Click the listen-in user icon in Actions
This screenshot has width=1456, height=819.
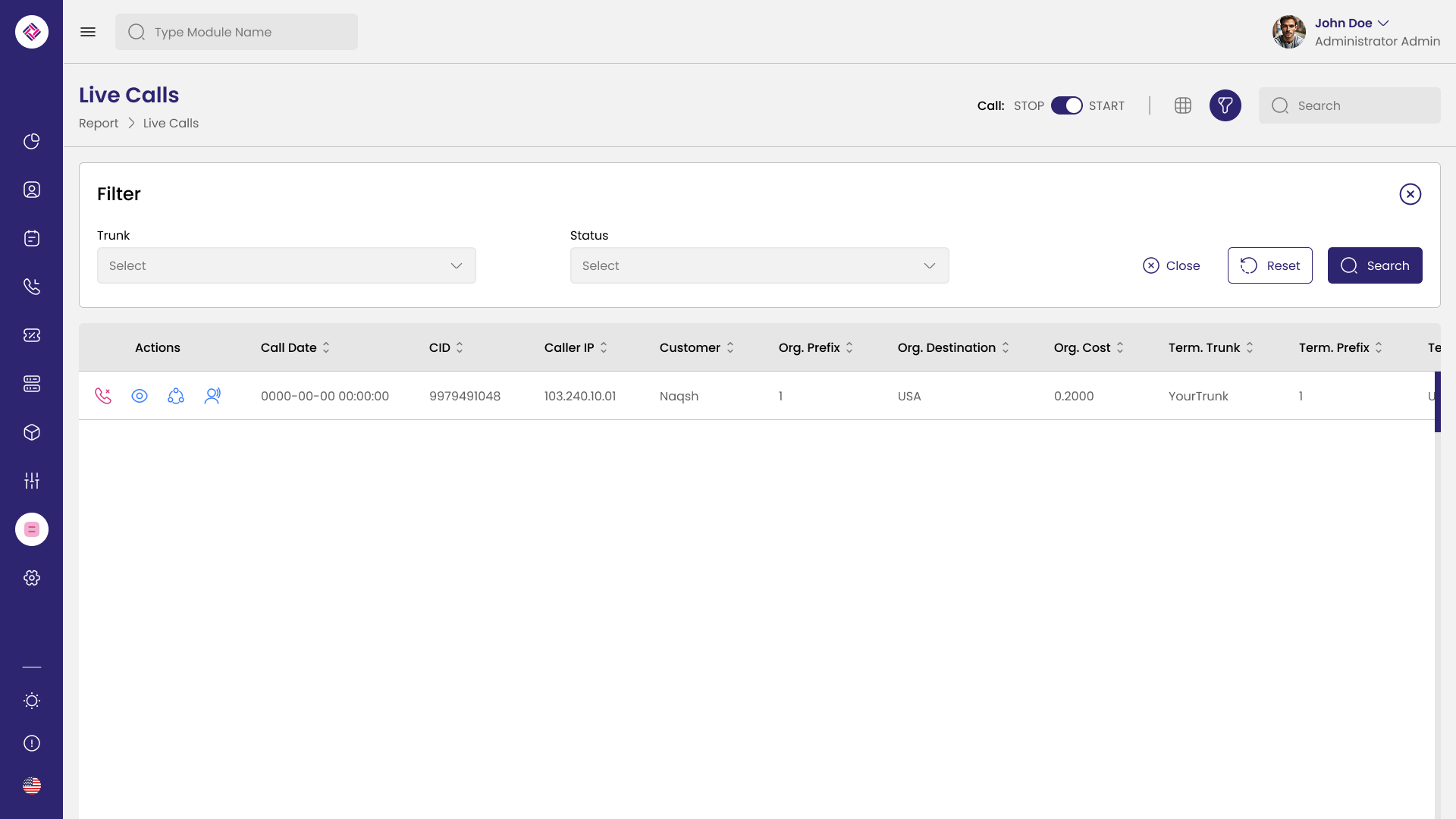coord(212,396)
